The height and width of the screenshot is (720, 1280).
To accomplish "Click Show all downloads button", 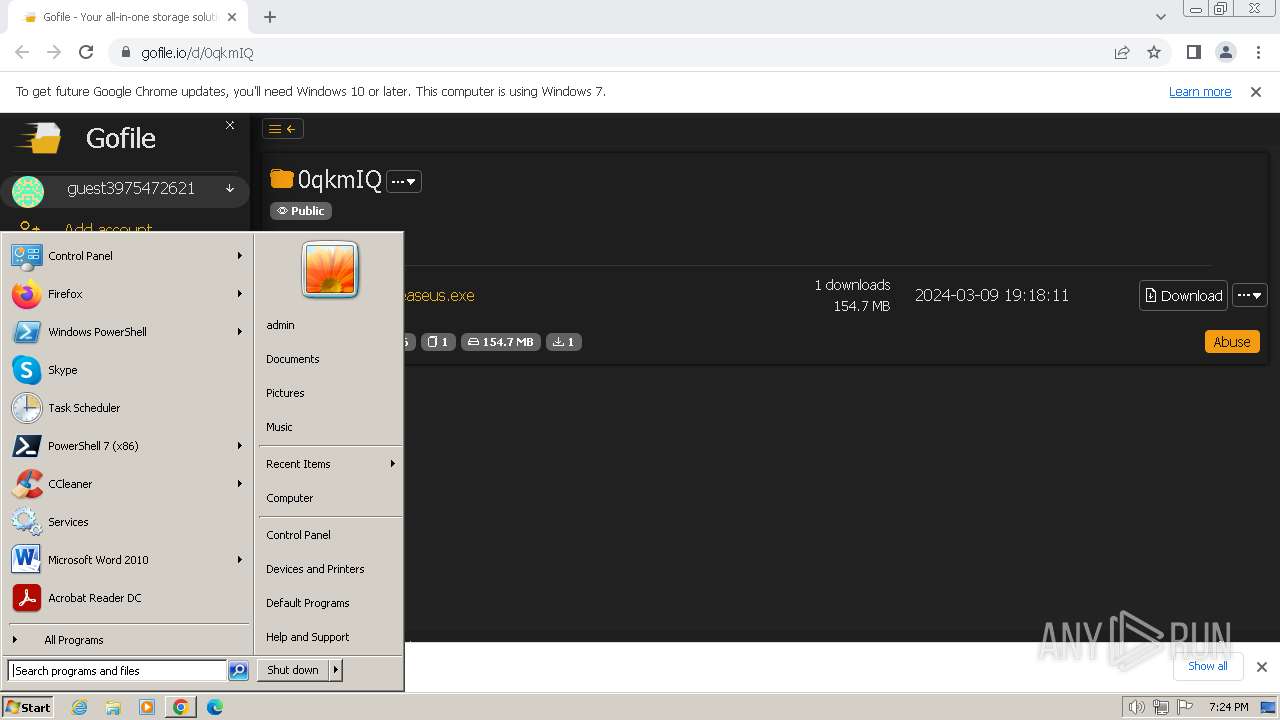I will point(1207,666).
